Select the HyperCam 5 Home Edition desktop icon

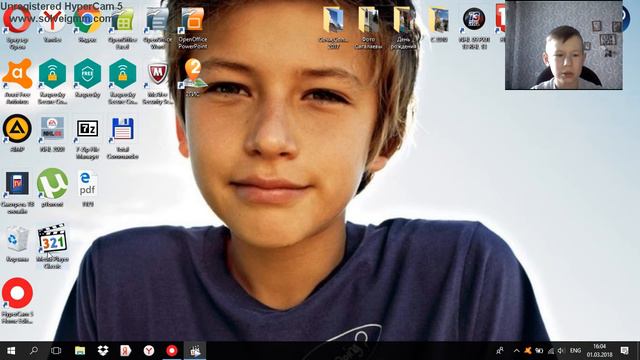[x=17, y=294]
